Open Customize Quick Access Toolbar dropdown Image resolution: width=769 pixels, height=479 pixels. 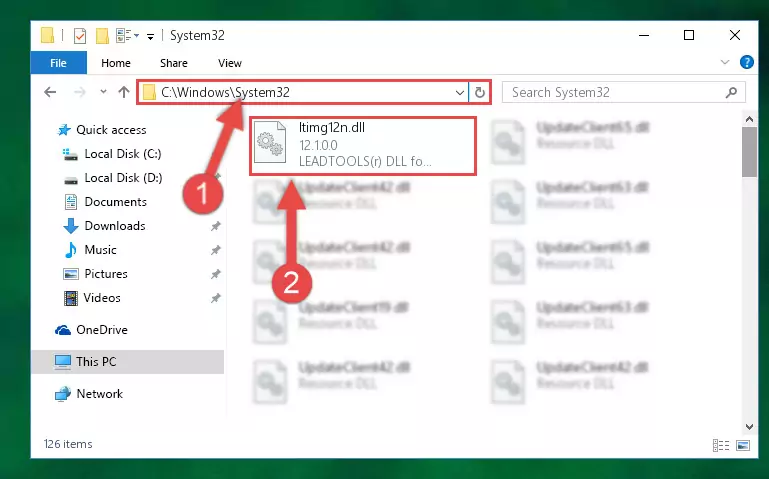(151, 36)
